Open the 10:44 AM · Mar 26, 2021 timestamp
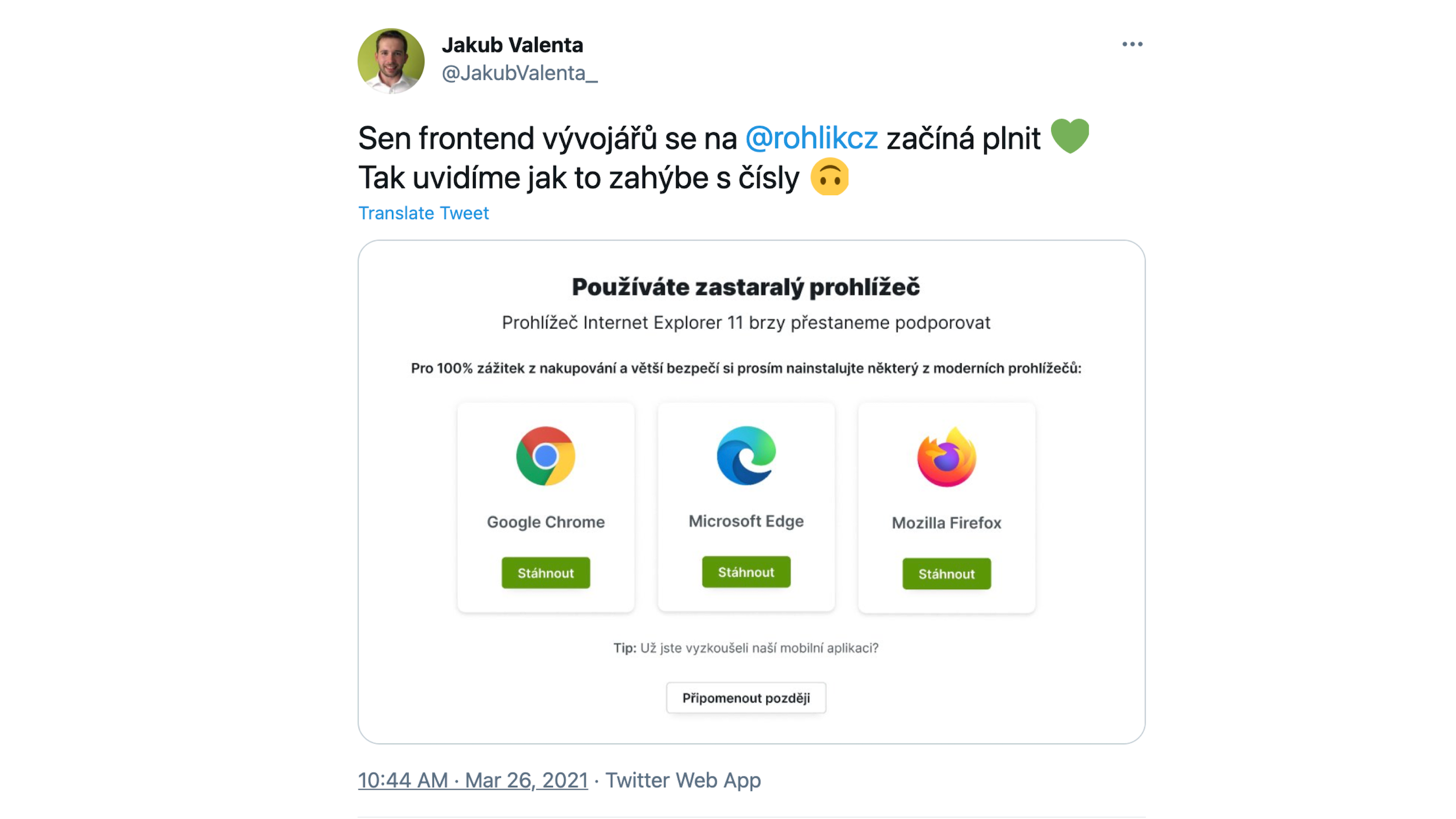Viewport: 1456px width, 819px height. (473, 781)
